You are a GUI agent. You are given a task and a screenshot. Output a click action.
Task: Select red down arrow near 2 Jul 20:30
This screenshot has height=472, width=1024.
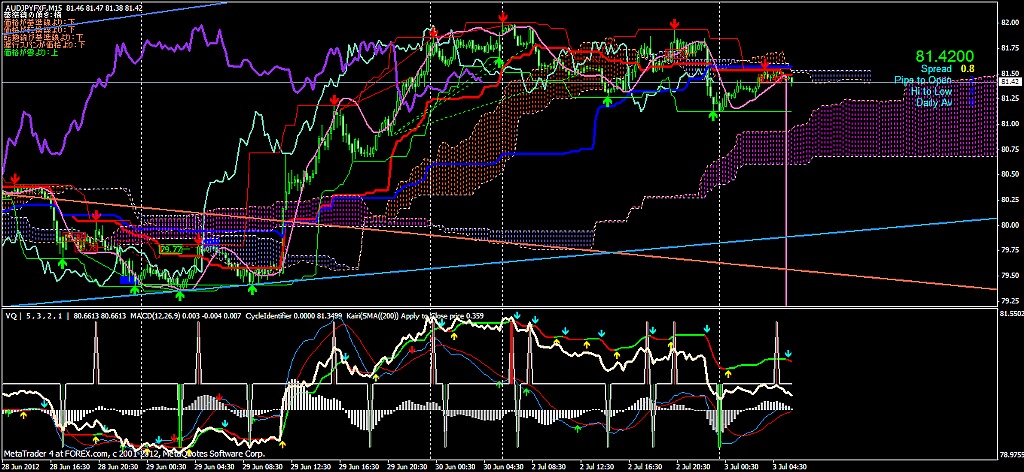tap(676, 23)
